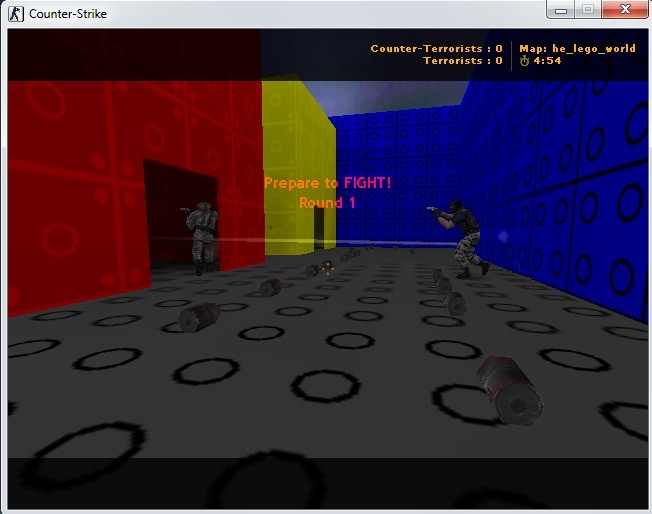652x514 pixels.
Task: Click the 'Counter-Terrorists : 0' score text
Action: [x=437, y=49]
